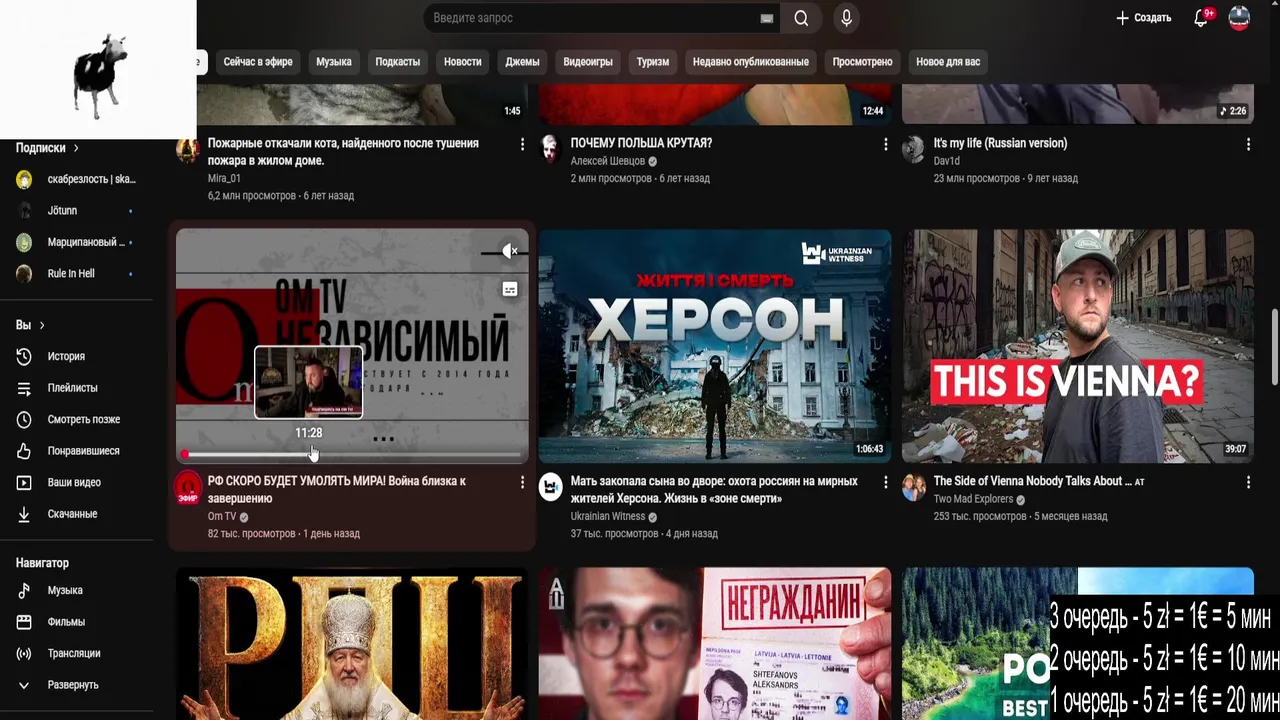
Task: Open notifications bell
Action: click(x=1202, y=18)
